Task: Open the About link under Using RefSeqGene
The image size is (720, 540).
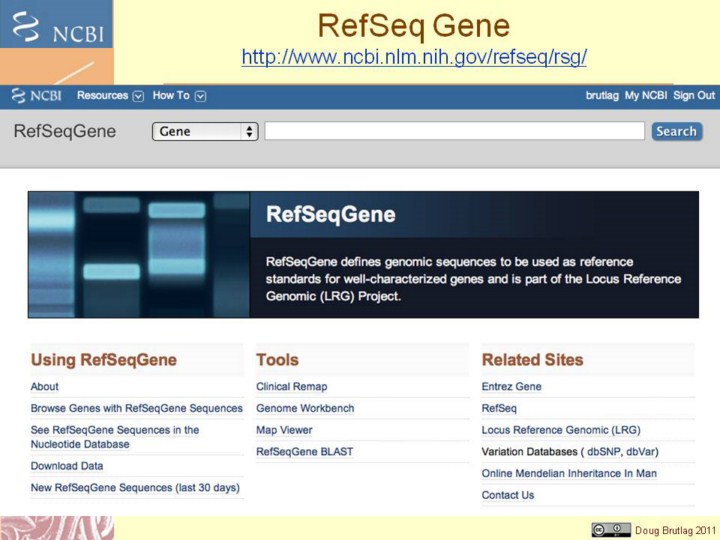Action: pos(45,387)
